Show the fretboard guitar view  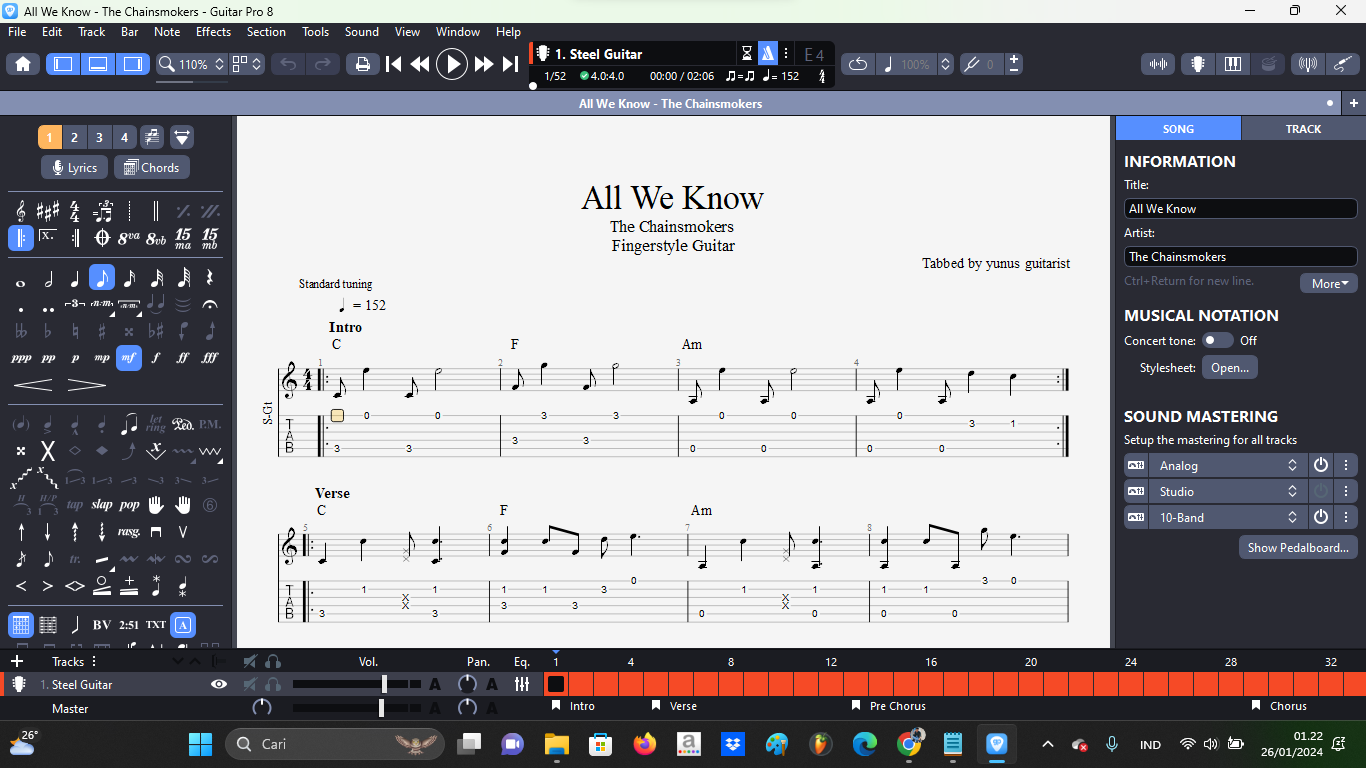pyautogui.click(x=1196, y=64)
